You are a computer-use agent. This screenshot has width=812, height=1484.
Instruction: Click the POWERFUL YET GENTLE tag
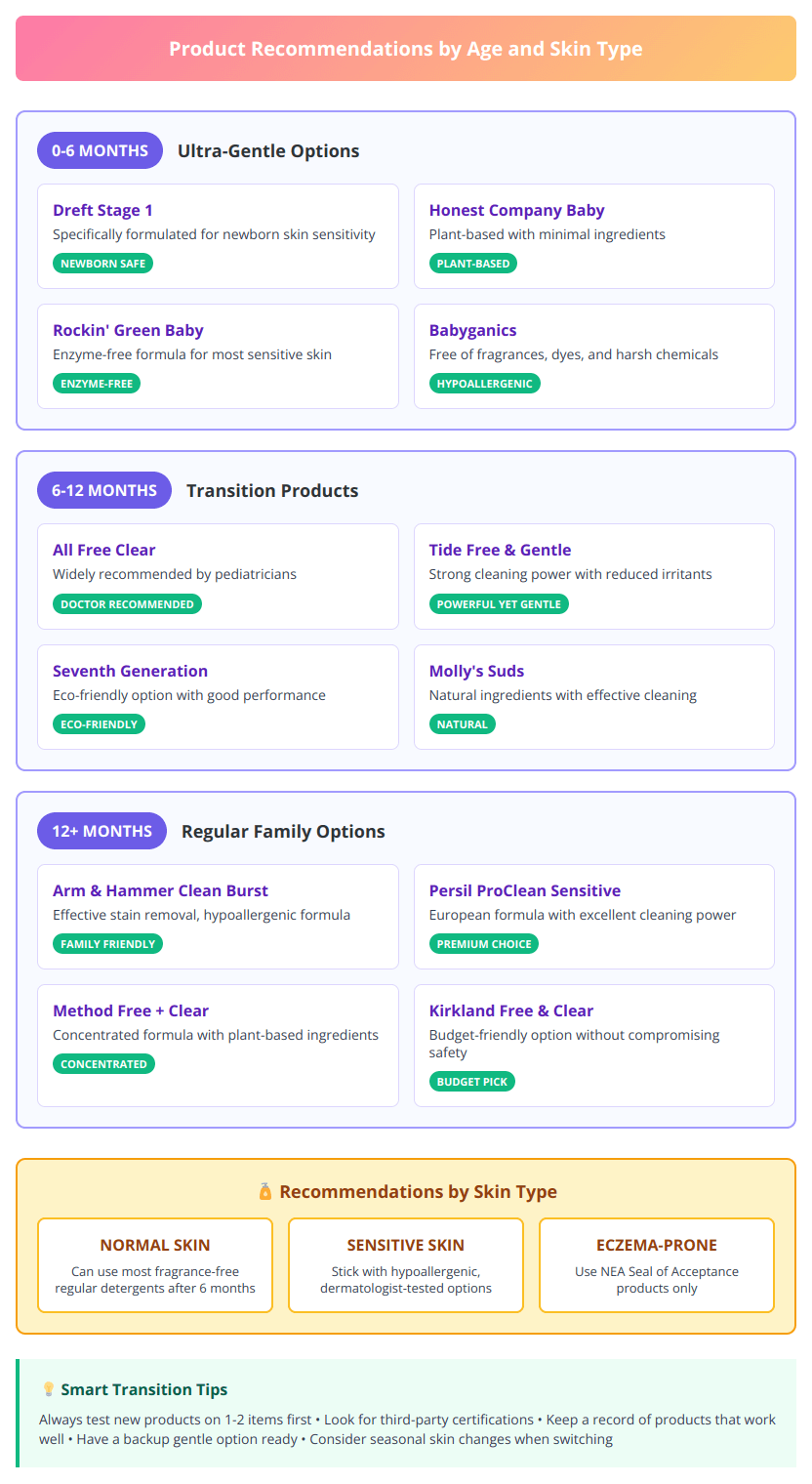coord(499,604)
